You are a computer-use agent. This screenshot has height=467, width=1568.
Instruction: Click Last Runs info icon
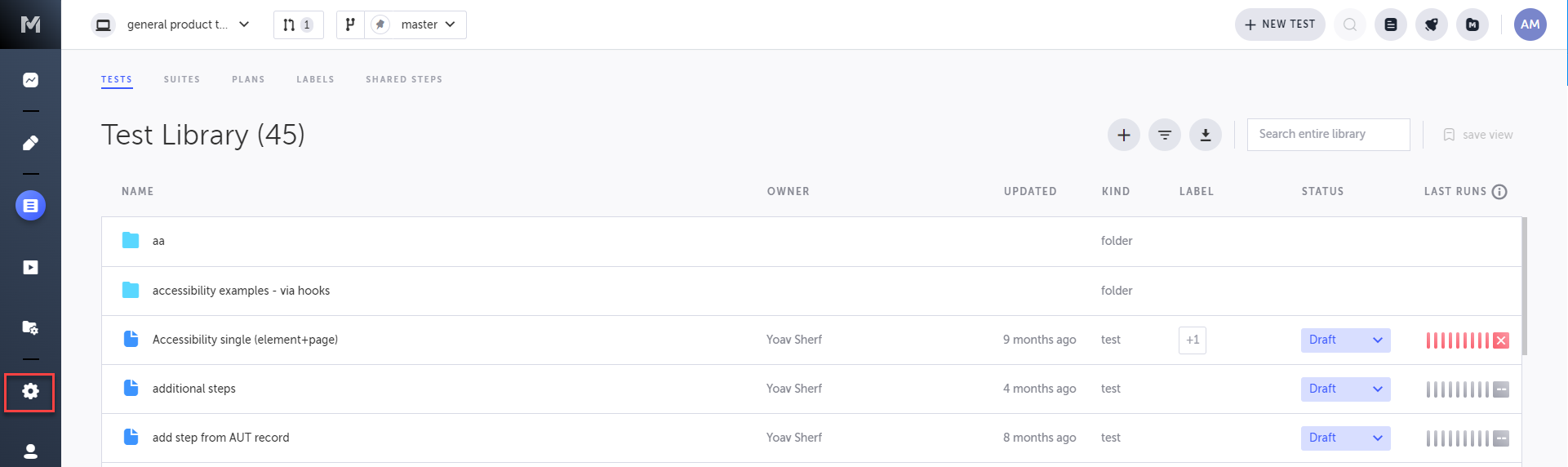click(1499, 192)
